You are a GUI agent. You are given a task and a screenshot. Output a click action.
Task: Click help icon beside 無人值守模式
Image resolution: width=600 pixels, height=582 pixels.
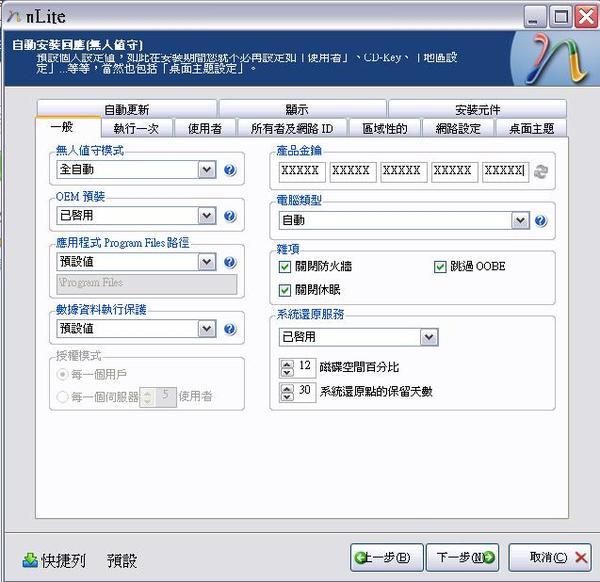tap(230, 170)
